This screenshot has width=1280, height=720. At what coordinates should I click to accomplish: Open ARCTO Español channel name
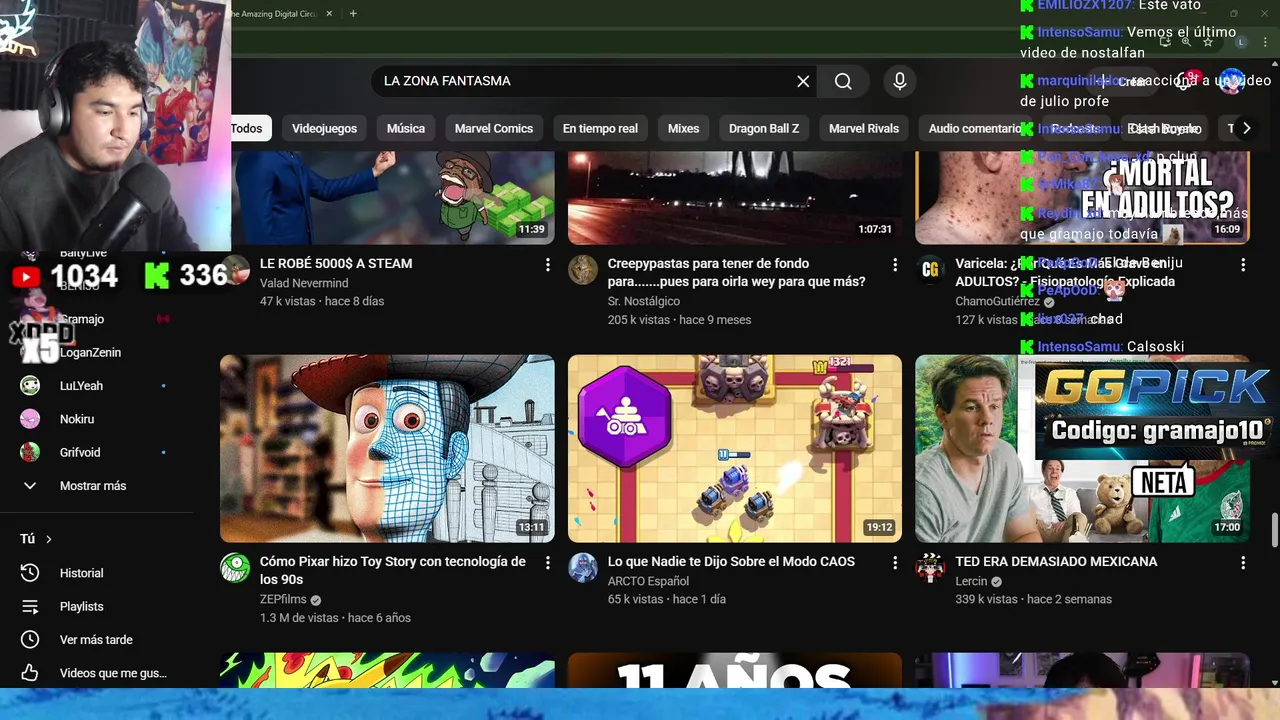pos(648,581)
